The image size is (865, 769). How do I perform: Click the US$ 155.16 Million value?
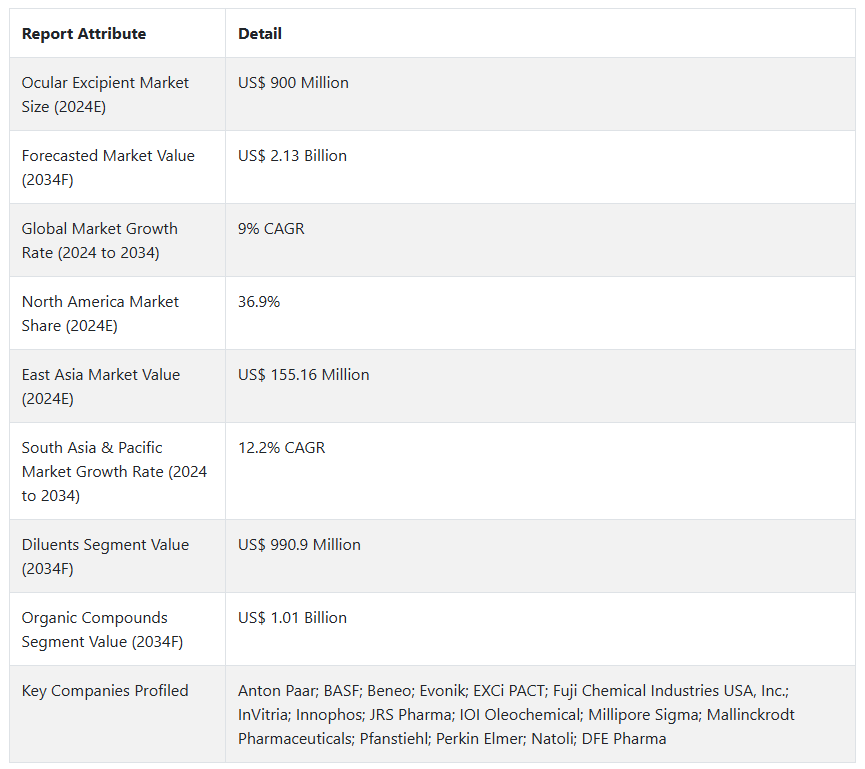pyautogui.click(x=303, y=375)
